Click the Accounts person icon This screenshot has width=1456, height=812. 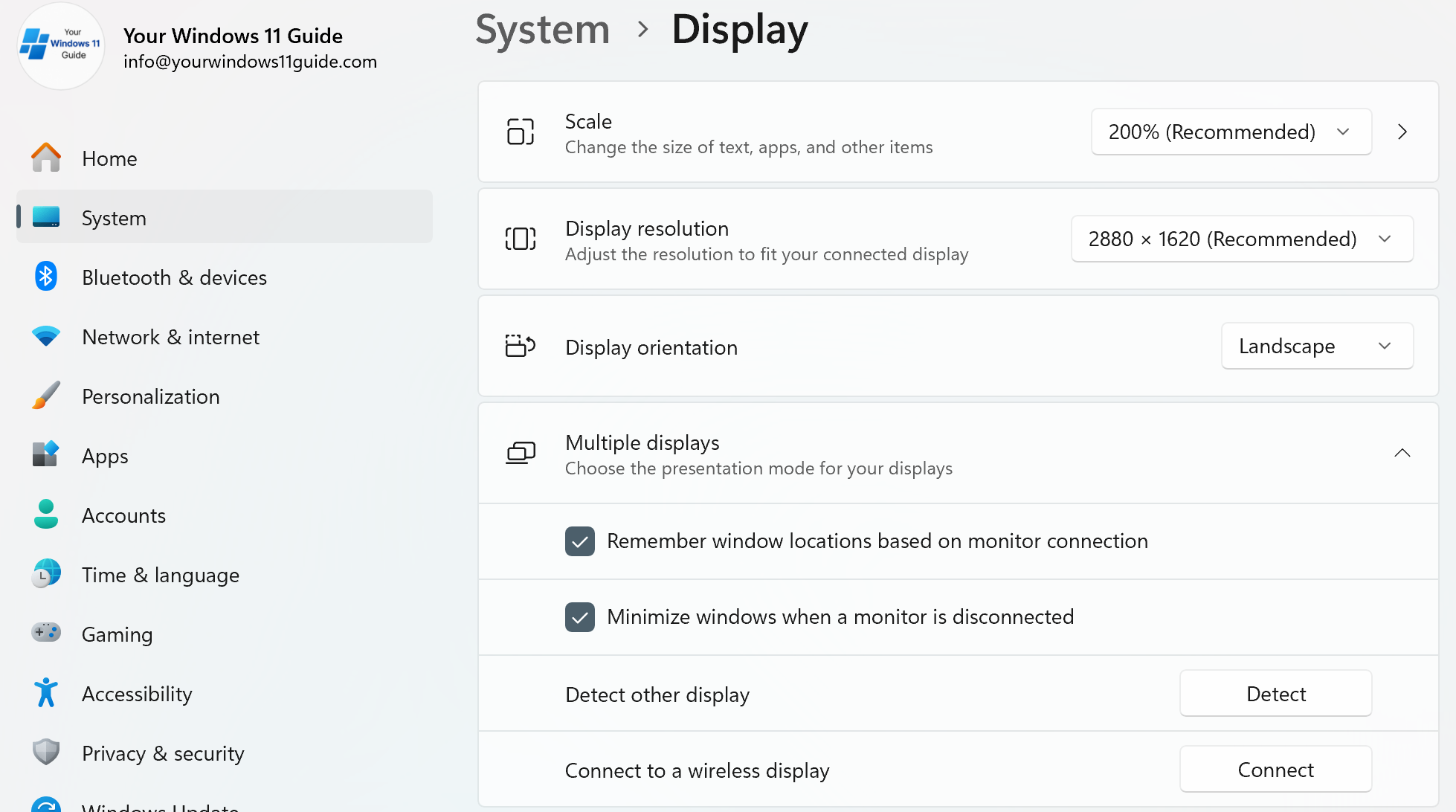pos(46,514)
